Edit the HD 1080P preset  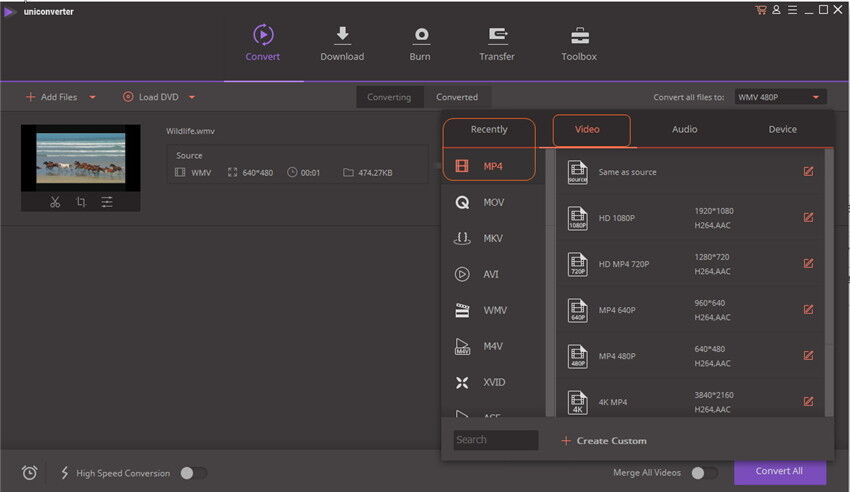click(x=808, y=217)
